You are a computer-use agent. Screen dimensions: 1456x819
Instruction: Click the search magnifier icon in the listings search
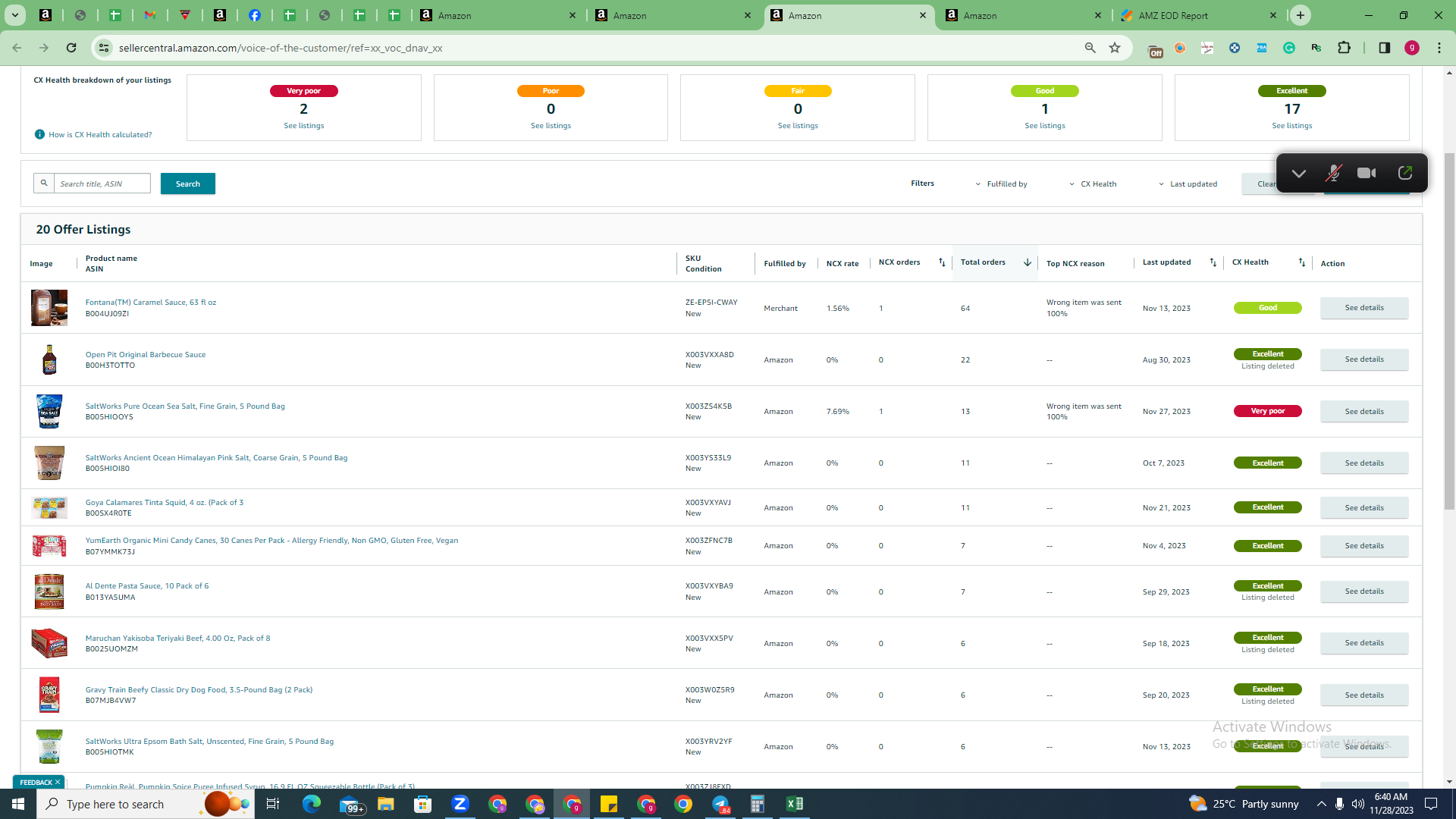pyautogui.click(x=44, y=184)
